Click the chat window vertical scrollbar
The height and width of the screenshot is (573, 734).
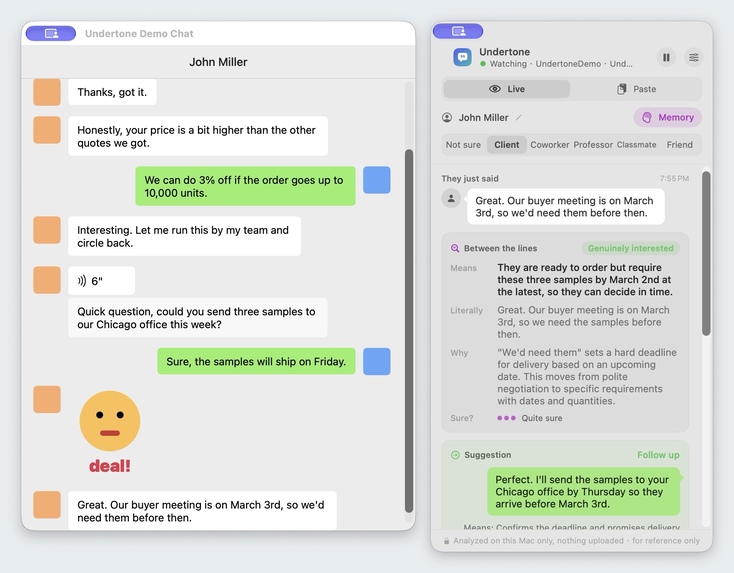pyautogui.click(x=409, y=331)
